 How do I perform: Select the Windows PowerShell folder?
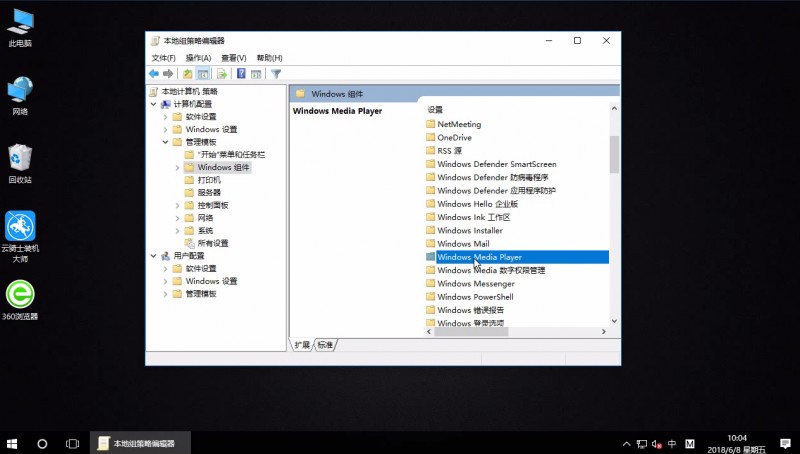tap(475, 297)
